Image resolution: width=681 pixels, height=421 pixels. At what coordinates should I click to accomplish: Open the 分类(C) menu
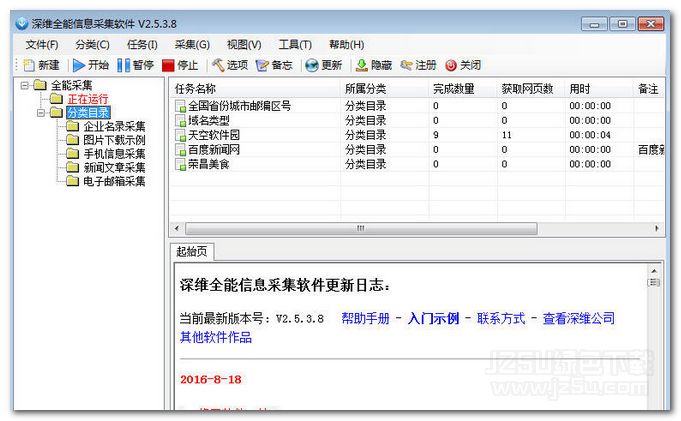click(x=93, y=45)
